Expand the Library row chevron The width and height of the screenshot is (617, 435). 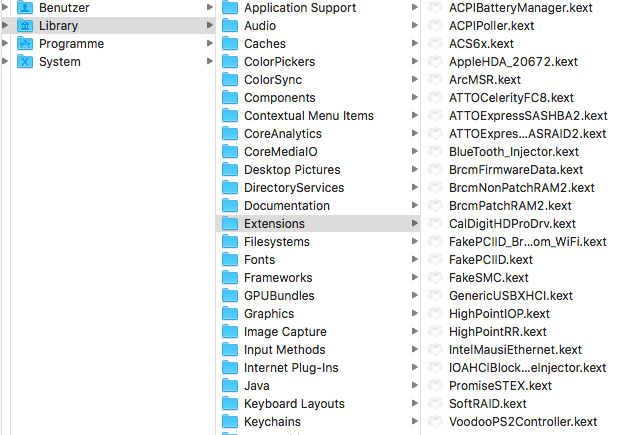(209, 25)
